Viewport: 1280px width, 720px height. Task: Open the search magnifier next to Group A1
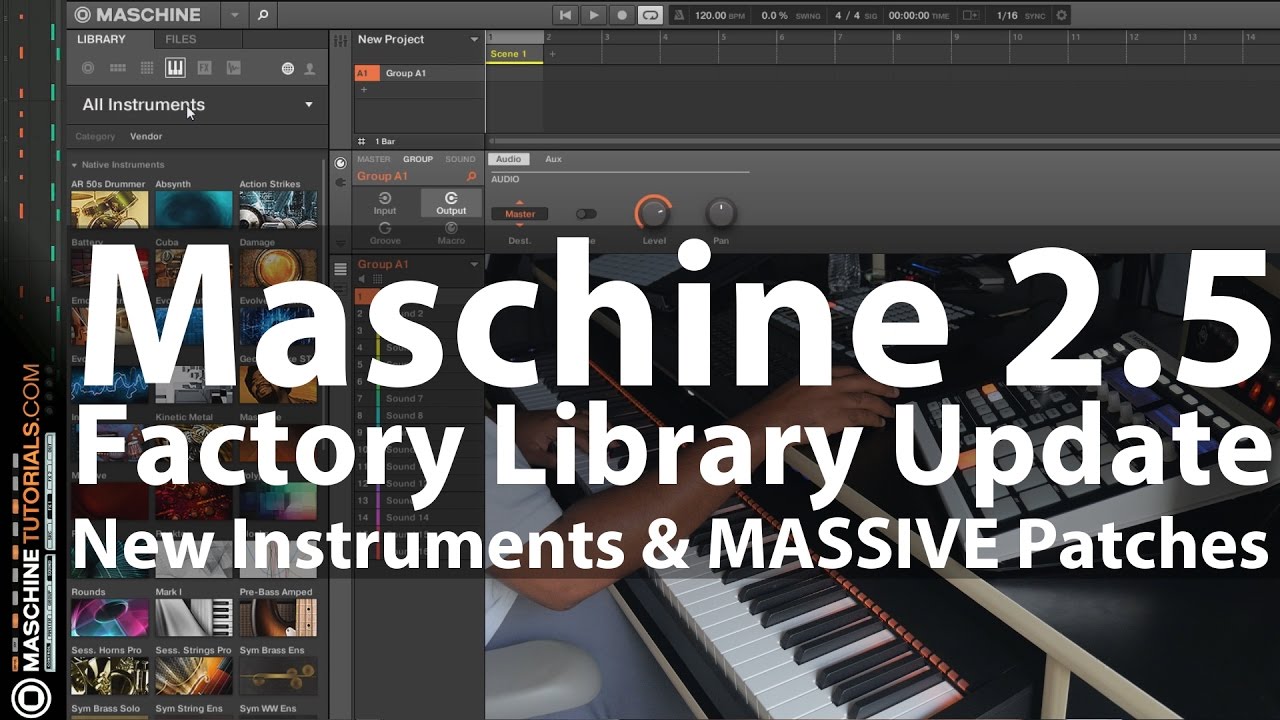pos(470,176)
